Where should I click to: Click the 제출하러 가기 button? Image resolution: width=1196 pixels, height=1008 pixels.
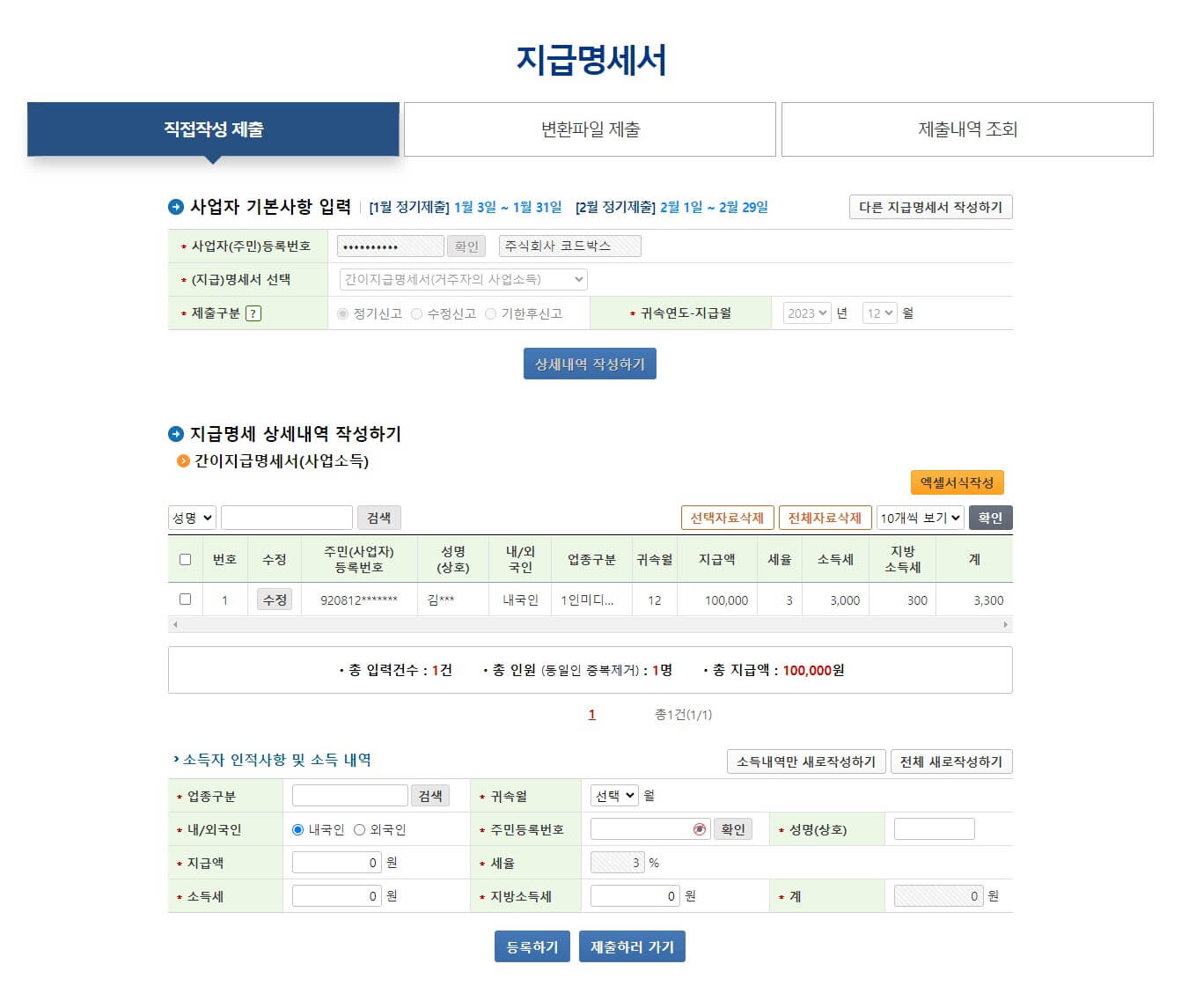[x=632, y=946]
